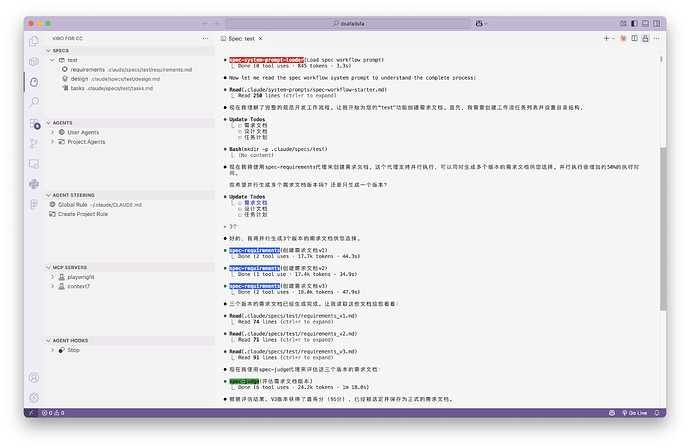
Task: Collapse the SPECS section
Action: [129, 51]
